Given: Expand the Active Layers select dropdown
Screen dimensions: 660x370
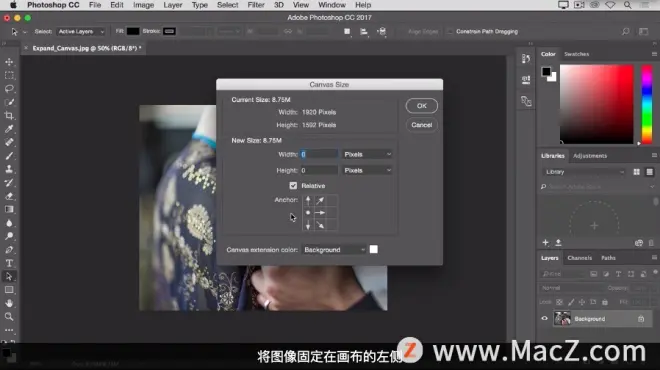Looking at the screenshot, I should 81,32.
